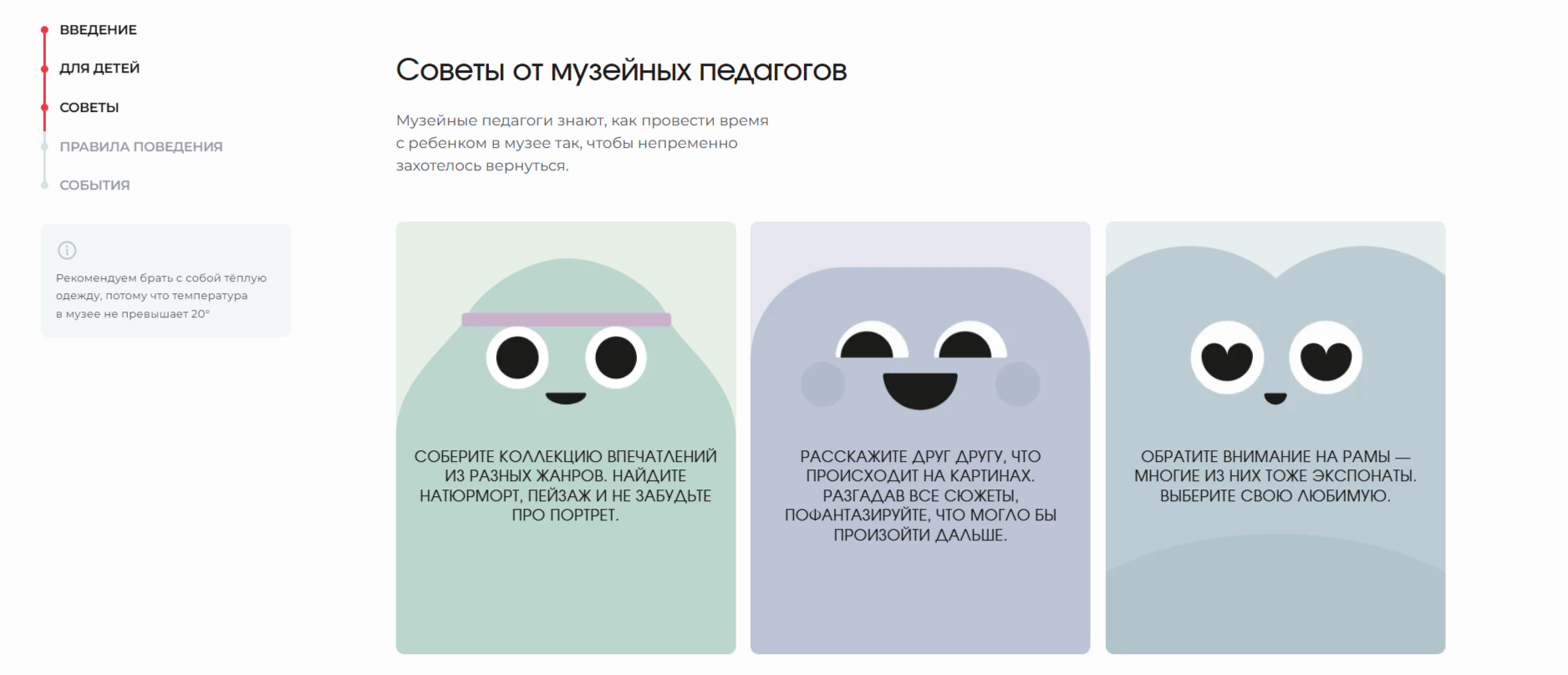The width and height of the screenshot is (1568, 675).
Task: Select СОВЕТЫ in the side navigation
Action: [89, 108]
